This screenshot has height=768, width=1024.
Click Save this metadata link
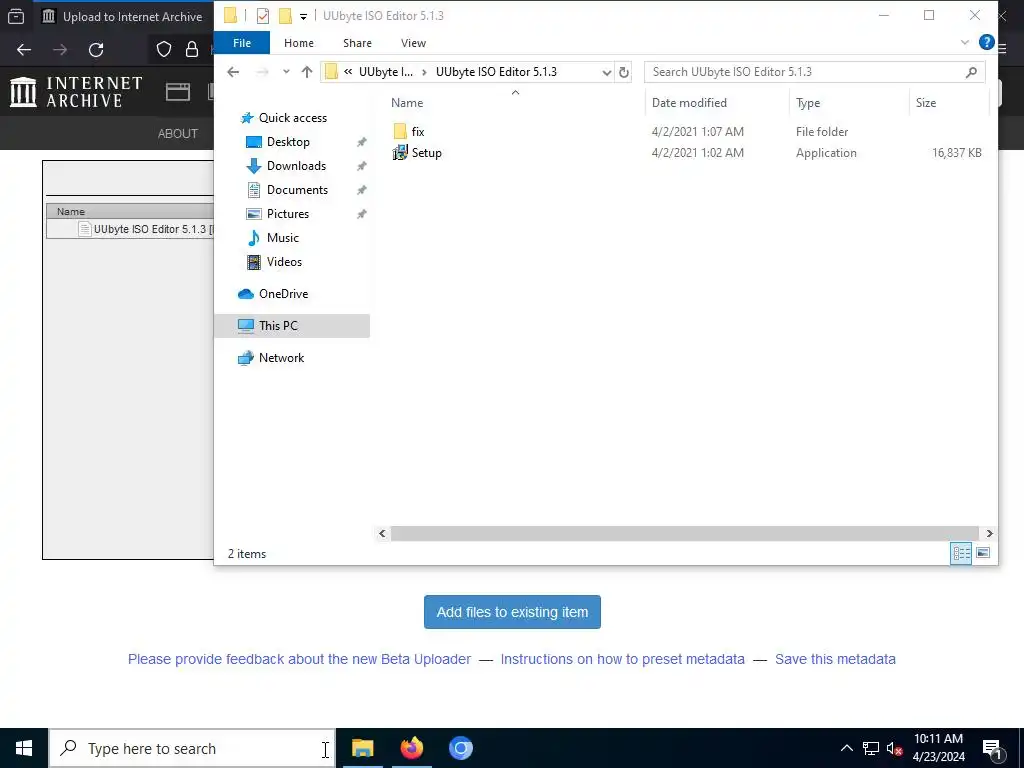[x=835, y=659]
